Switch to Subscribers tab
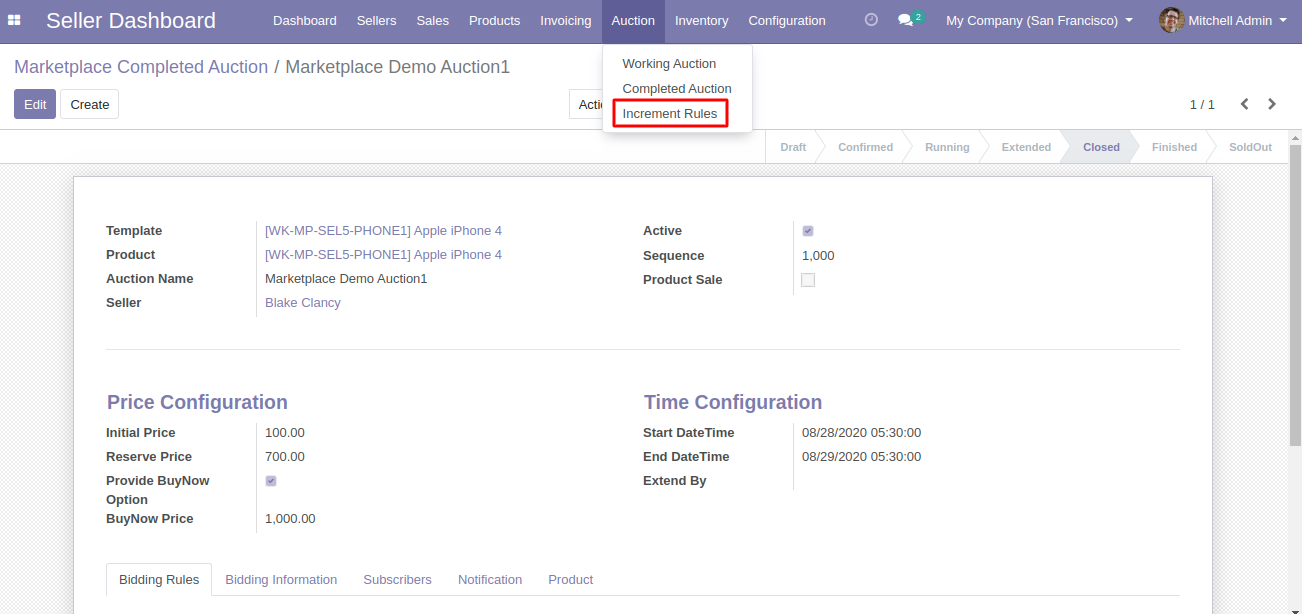Screen dimensions: 1302x614 [x=397, y=580]
